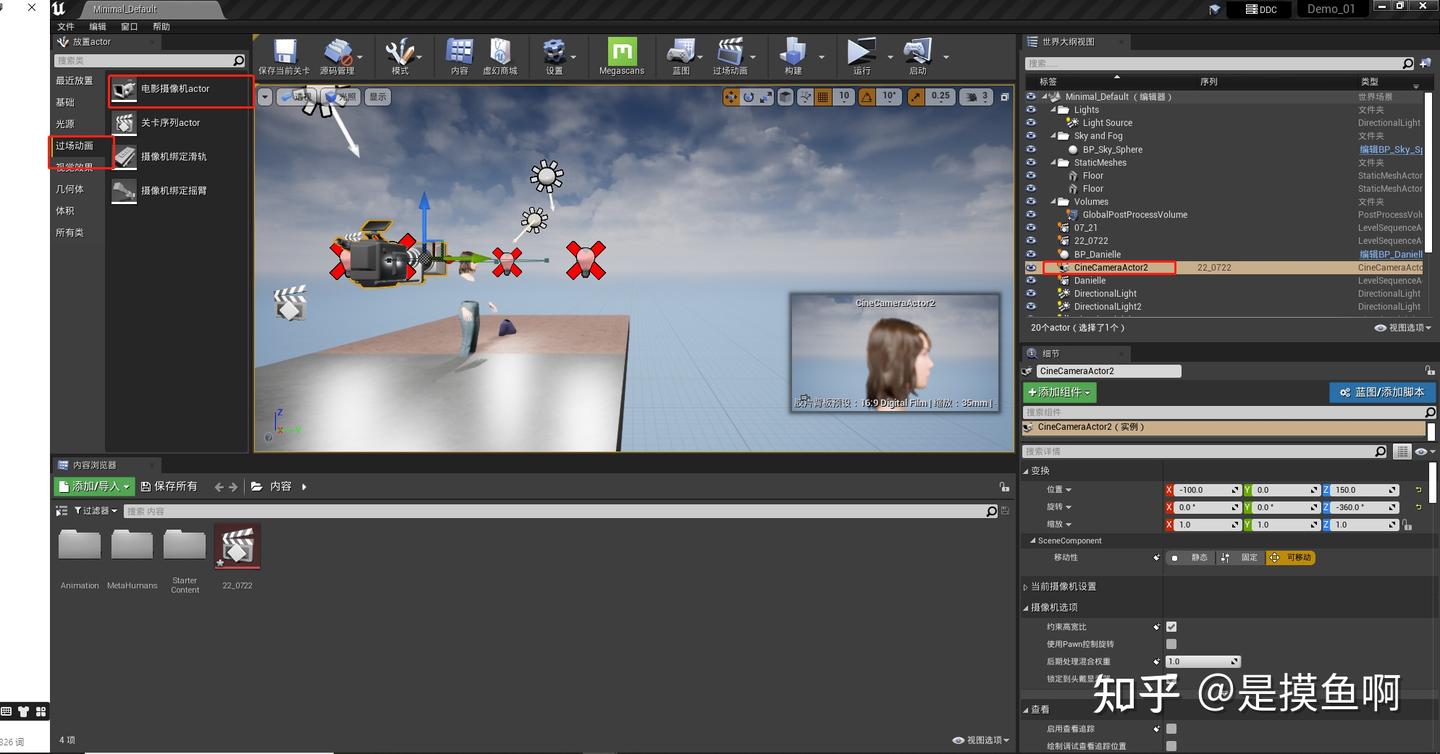Open the 添加组件 dropdown
The height and width of the screenshot is (754, 1440).
click(x=1059, y=392)
